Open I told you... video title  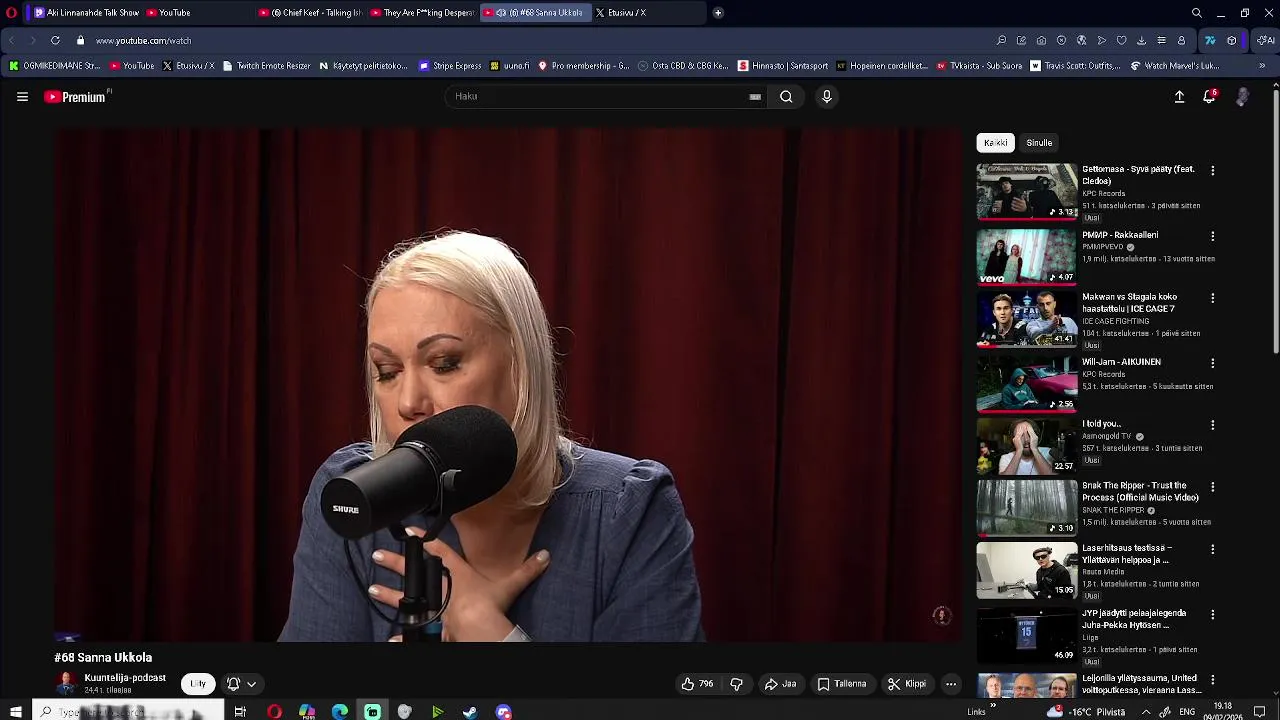point(1101,424)
